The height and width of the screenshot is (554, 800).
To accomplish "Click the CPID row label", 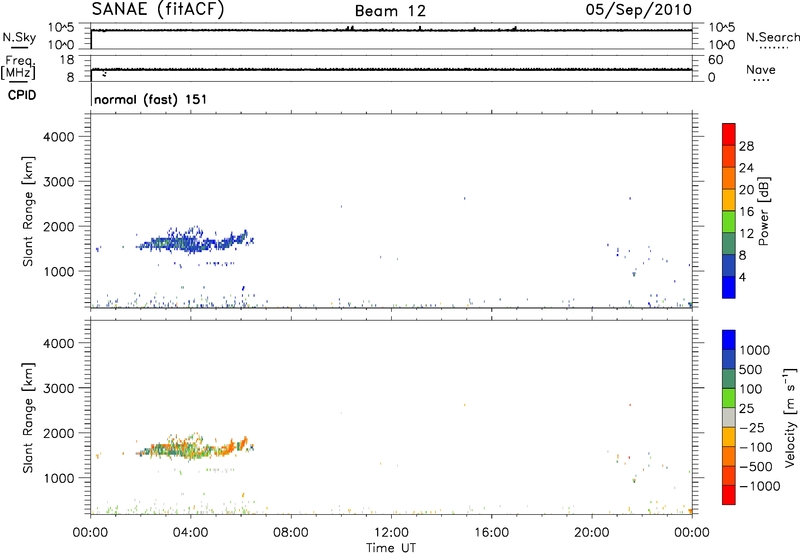I will (x=22, y=95).
